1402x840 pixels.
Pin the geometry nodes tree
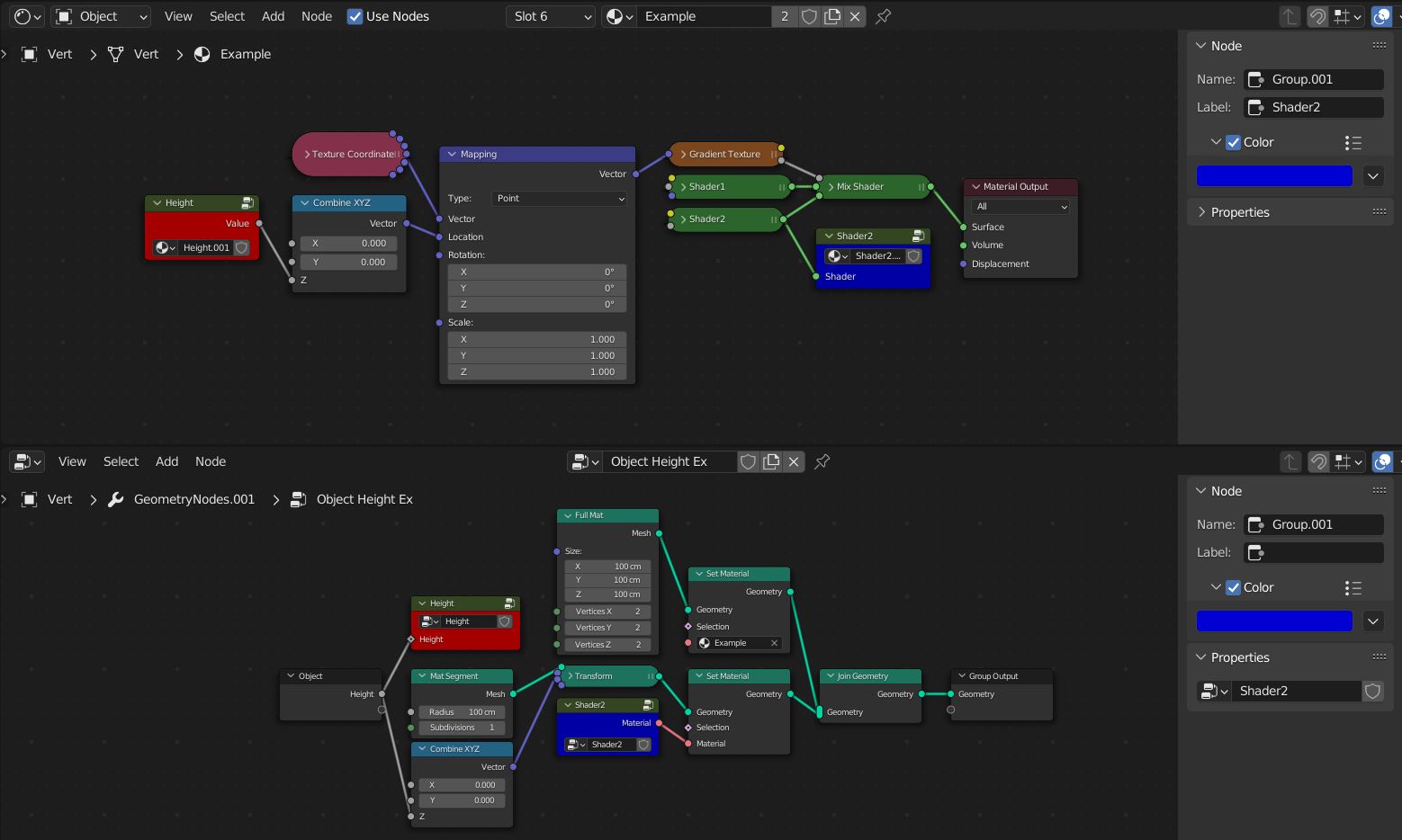(x=822, y=461)
